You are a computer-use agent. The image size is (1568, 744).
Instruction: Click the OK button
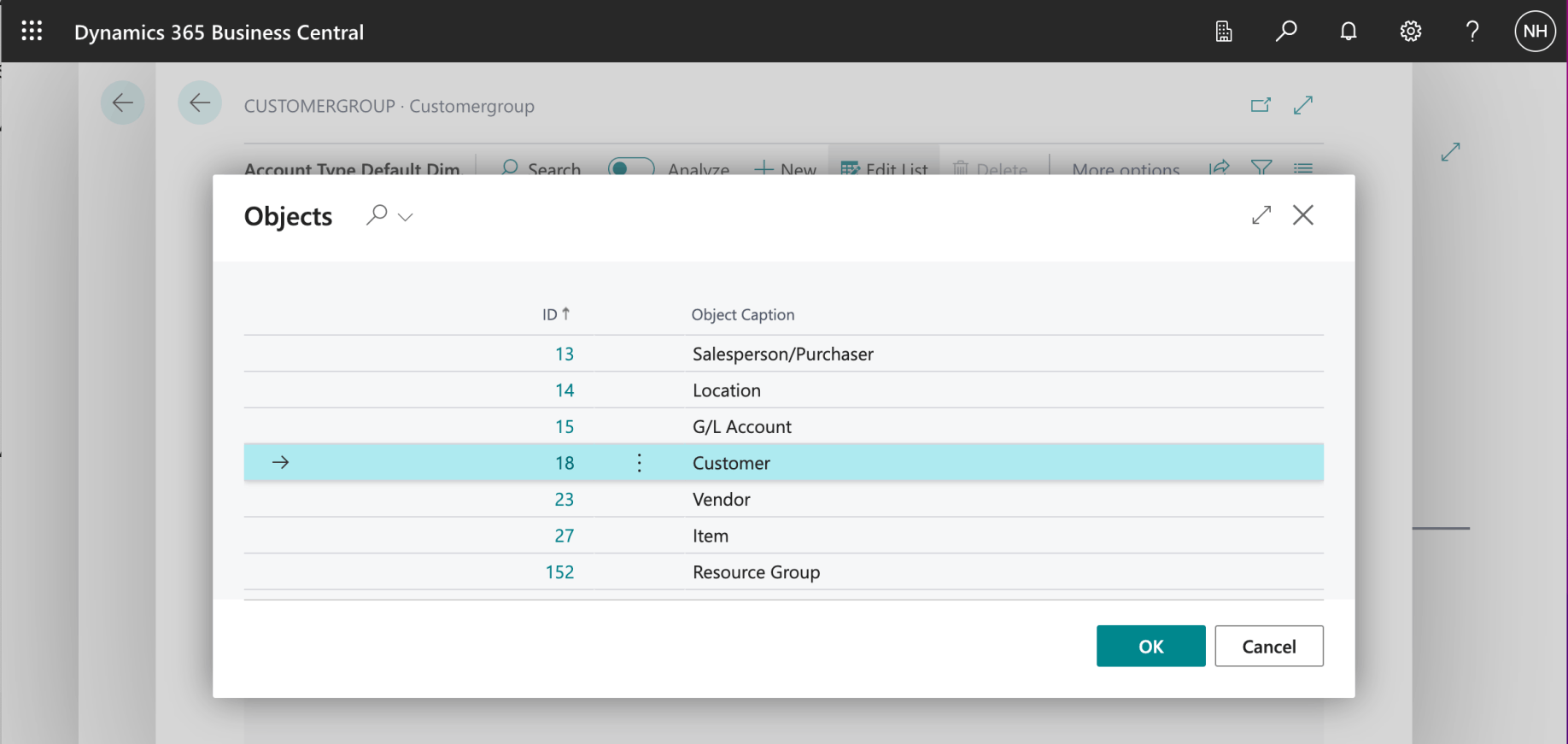[1150, 646]
